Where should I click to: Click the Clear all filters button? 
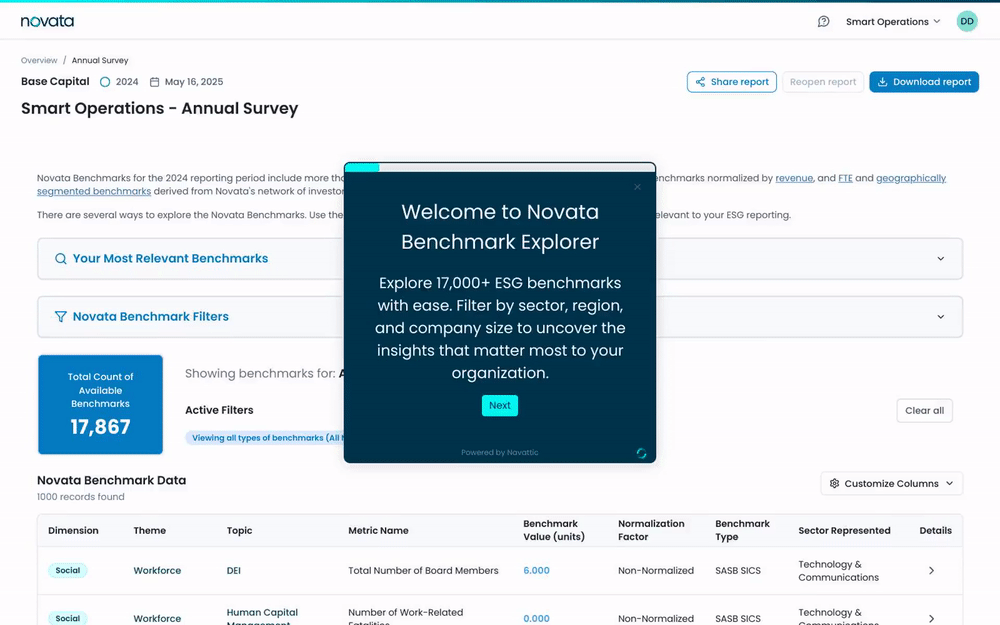click(x=924, y=411)
